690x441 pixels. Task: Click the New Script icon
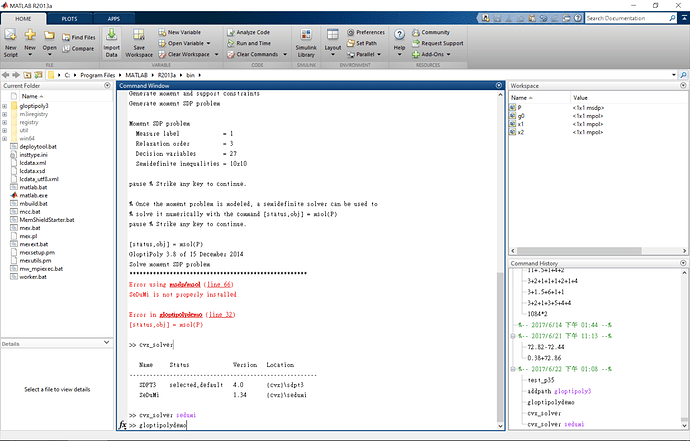click(x=11, y=35)
